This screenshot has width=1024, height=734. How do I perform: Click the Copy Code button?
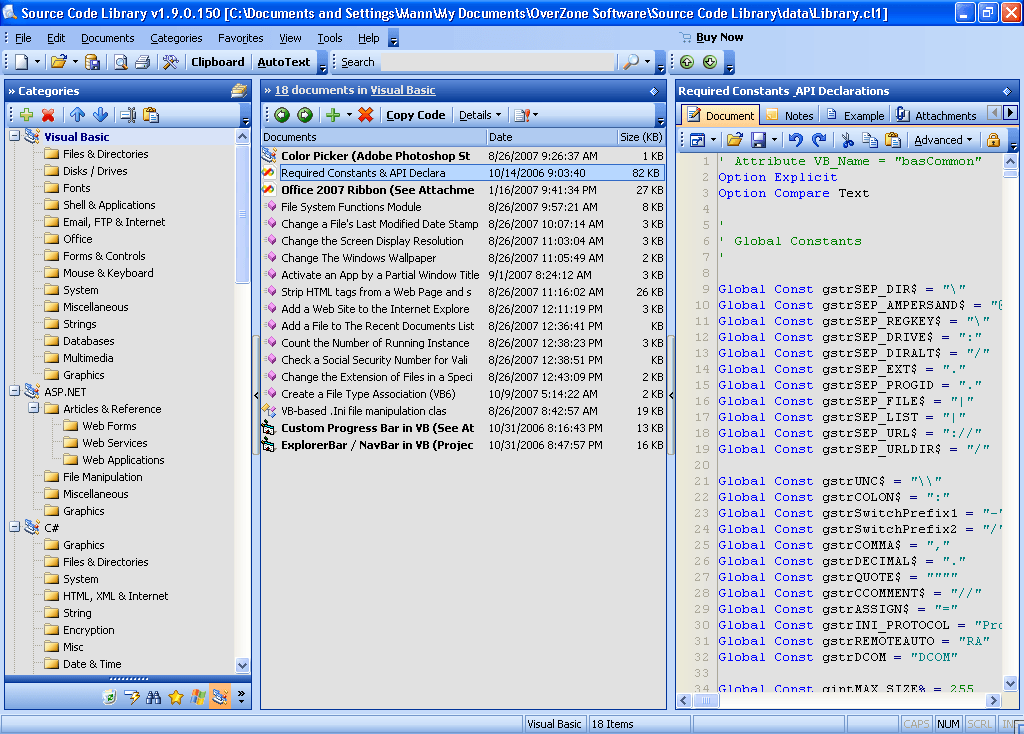[x=414, y=114]
